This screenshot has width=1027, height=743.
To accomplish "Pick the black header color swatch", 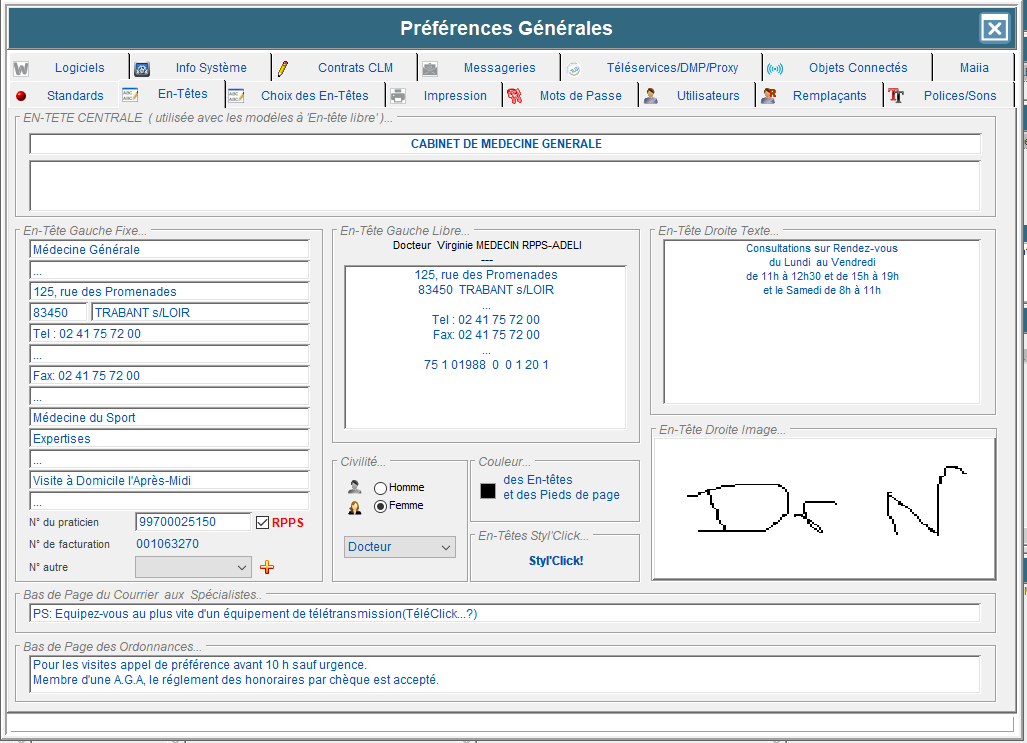I will click(x=488, y=491).
